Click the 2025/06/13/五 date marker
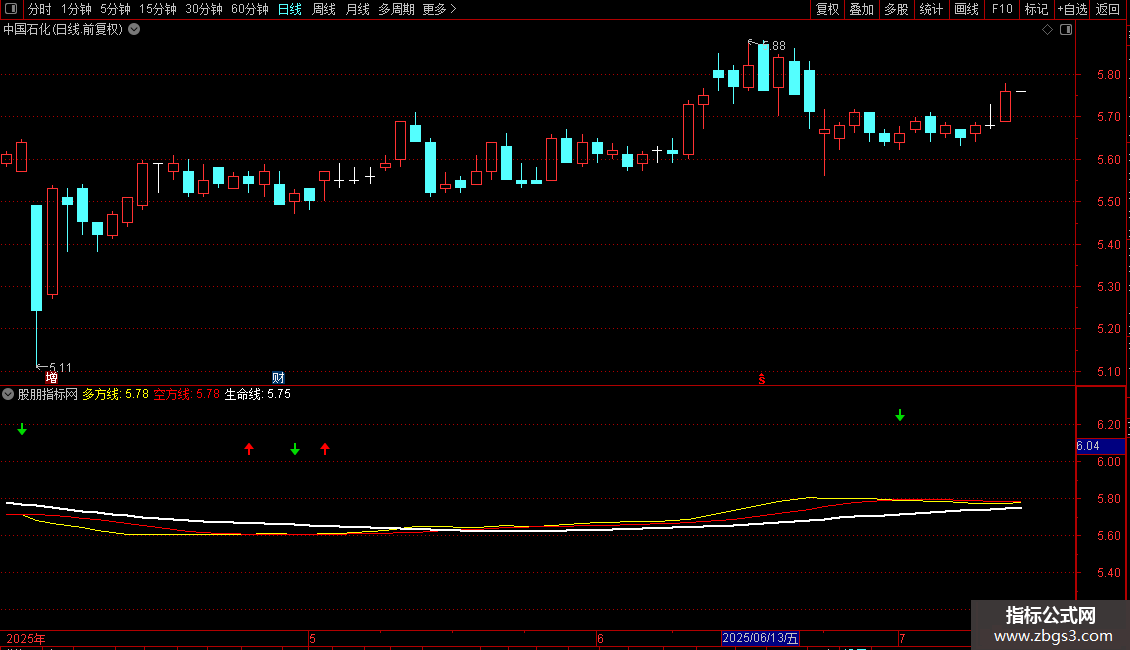 (x=760, y=638)
